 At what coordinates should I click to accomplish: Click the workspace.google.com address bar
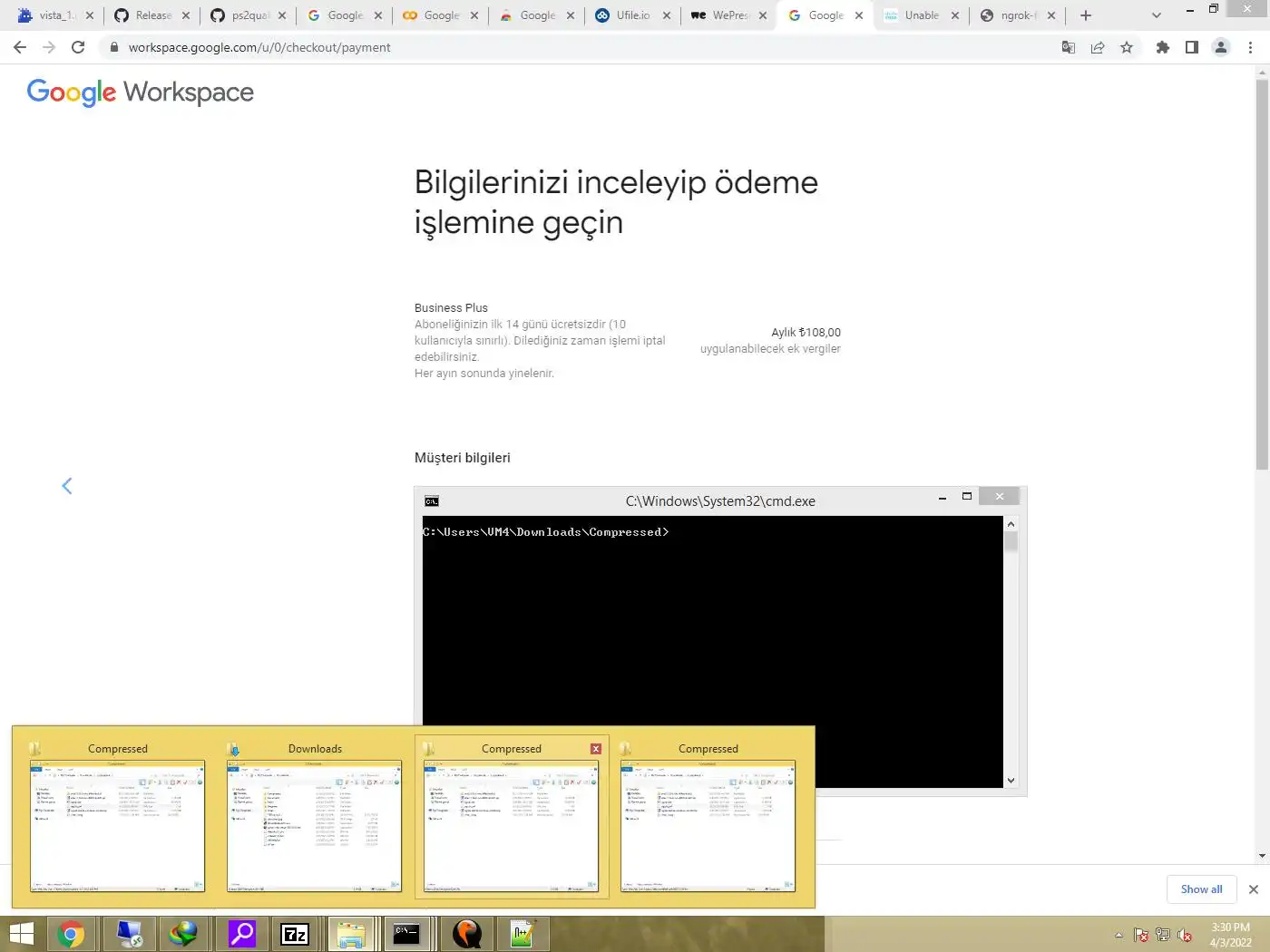(x=581, y=47)
